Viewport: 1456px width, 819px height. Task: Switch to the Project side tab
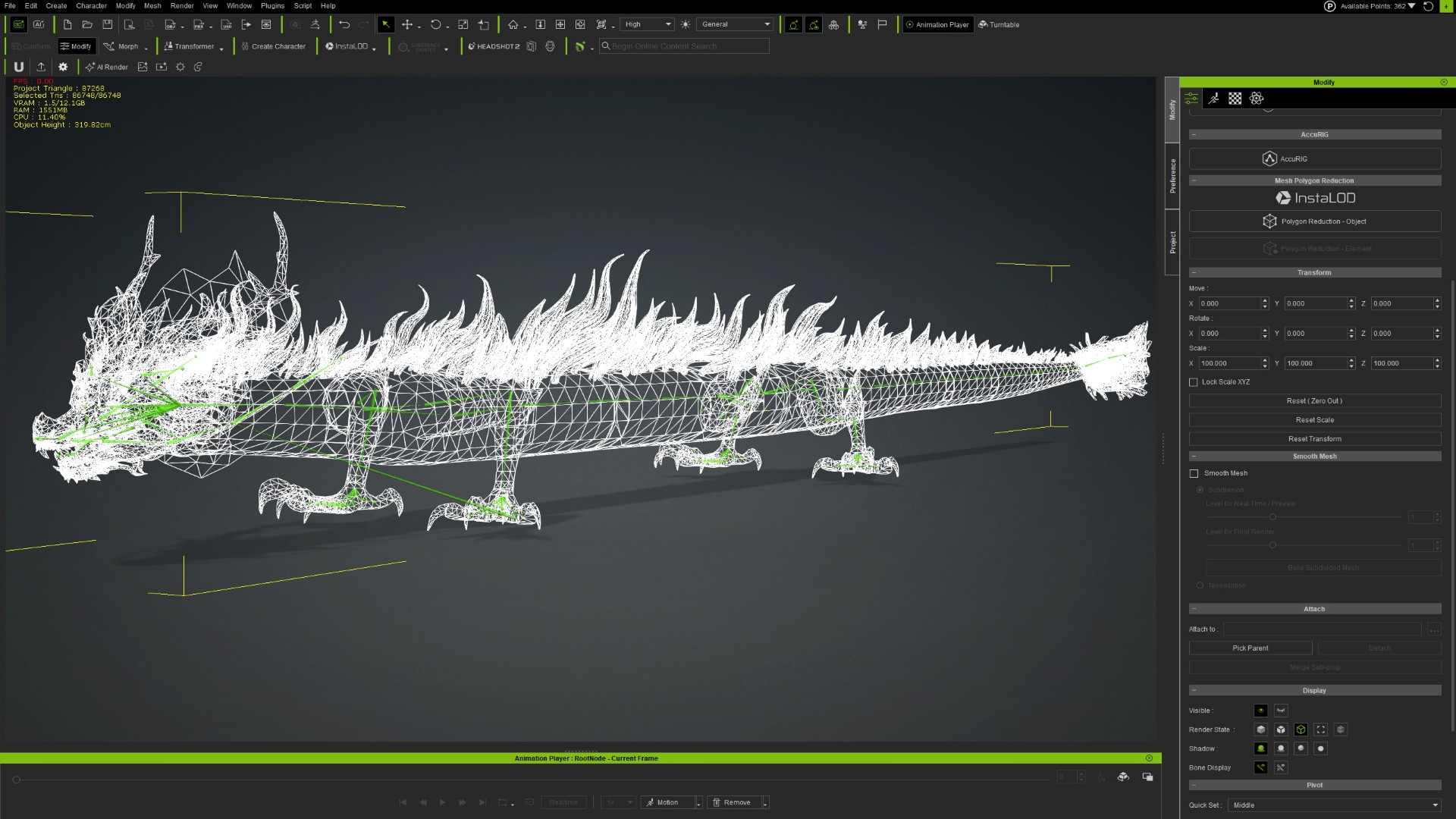(x=1172, y=243)
